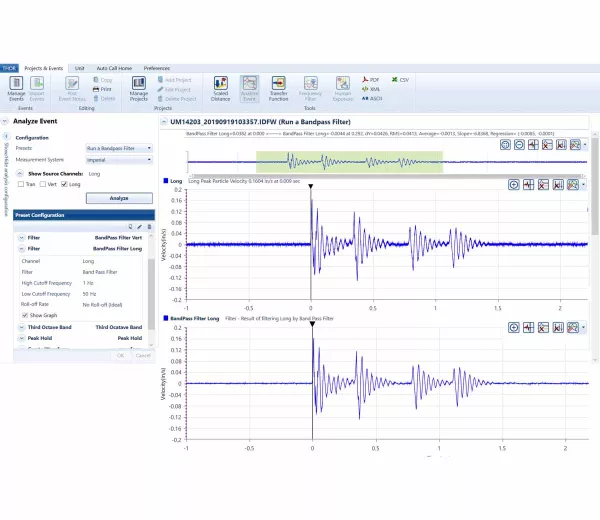Image resolution: width=600 pixels, height=520 pixels.
Task: Click the red-x marker icon on the BandPass Filter Long graph
Action: [543, 328]
